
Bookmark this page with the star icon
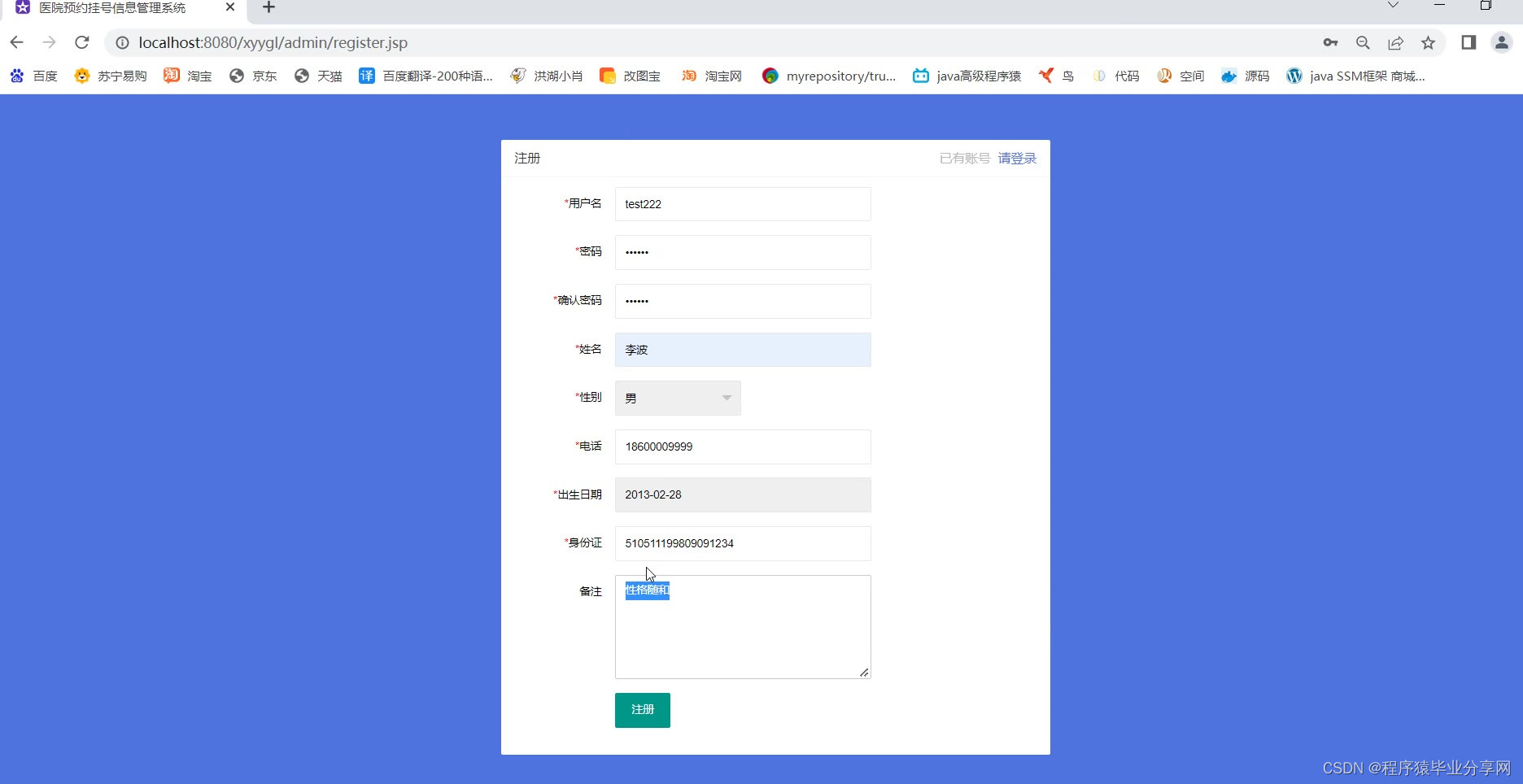tap(1428, 42)
